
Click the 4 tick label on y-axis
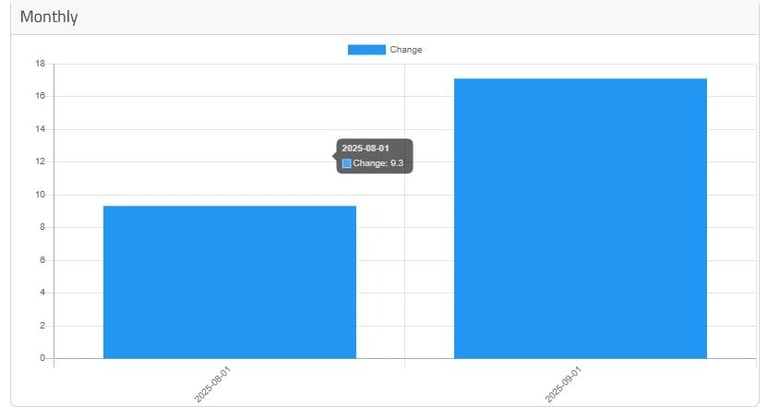(43, 292)
